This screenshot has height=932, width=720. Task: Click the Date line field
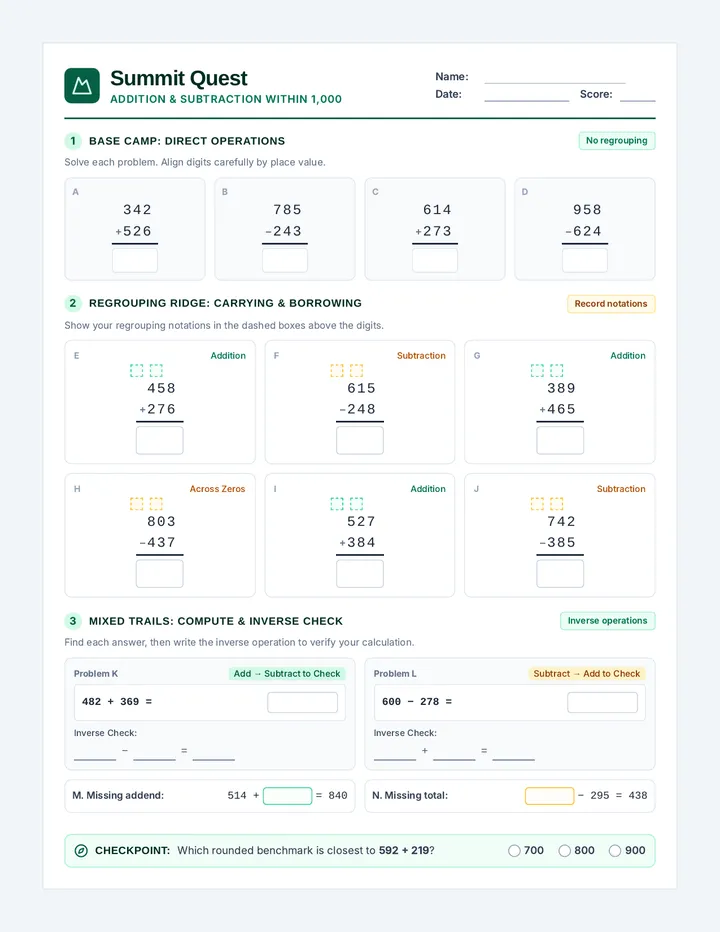[x=527, y=95]
